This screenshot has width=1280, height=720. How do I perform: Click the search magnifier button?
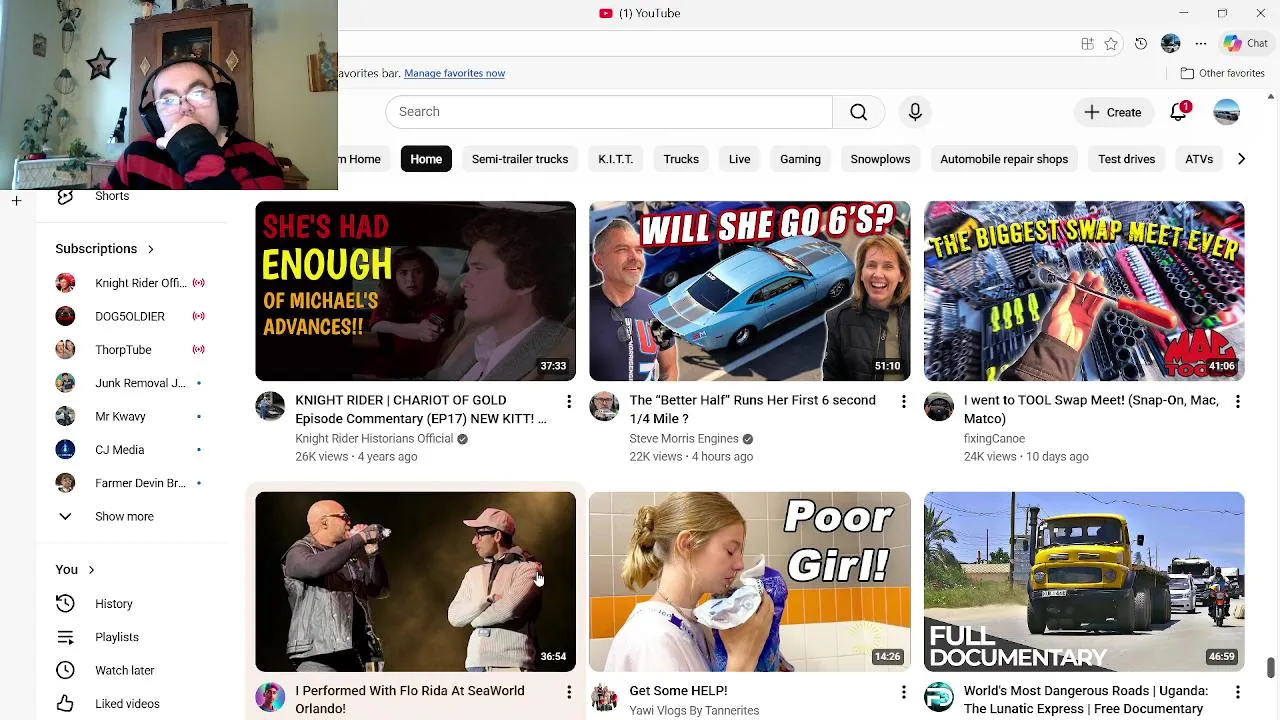click(x=858, y=112)
